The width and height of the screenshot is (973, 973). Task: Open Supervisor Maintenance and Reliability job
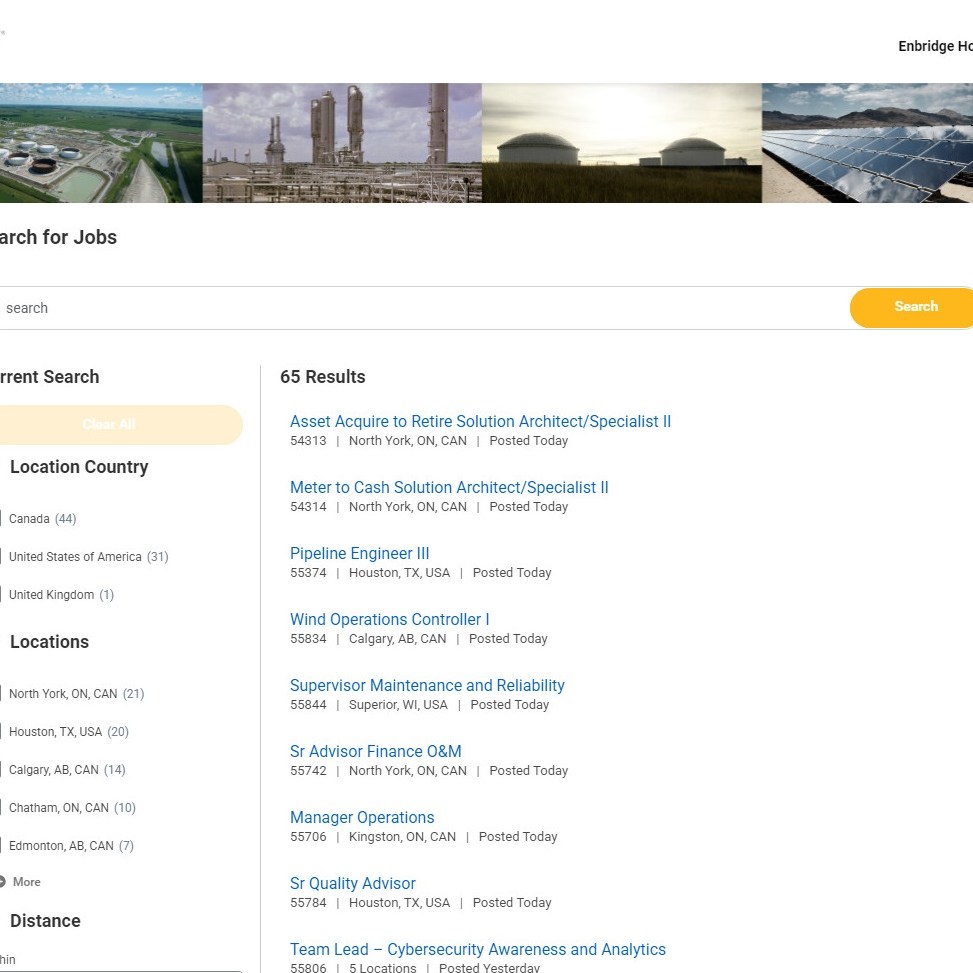coord(427,685)
